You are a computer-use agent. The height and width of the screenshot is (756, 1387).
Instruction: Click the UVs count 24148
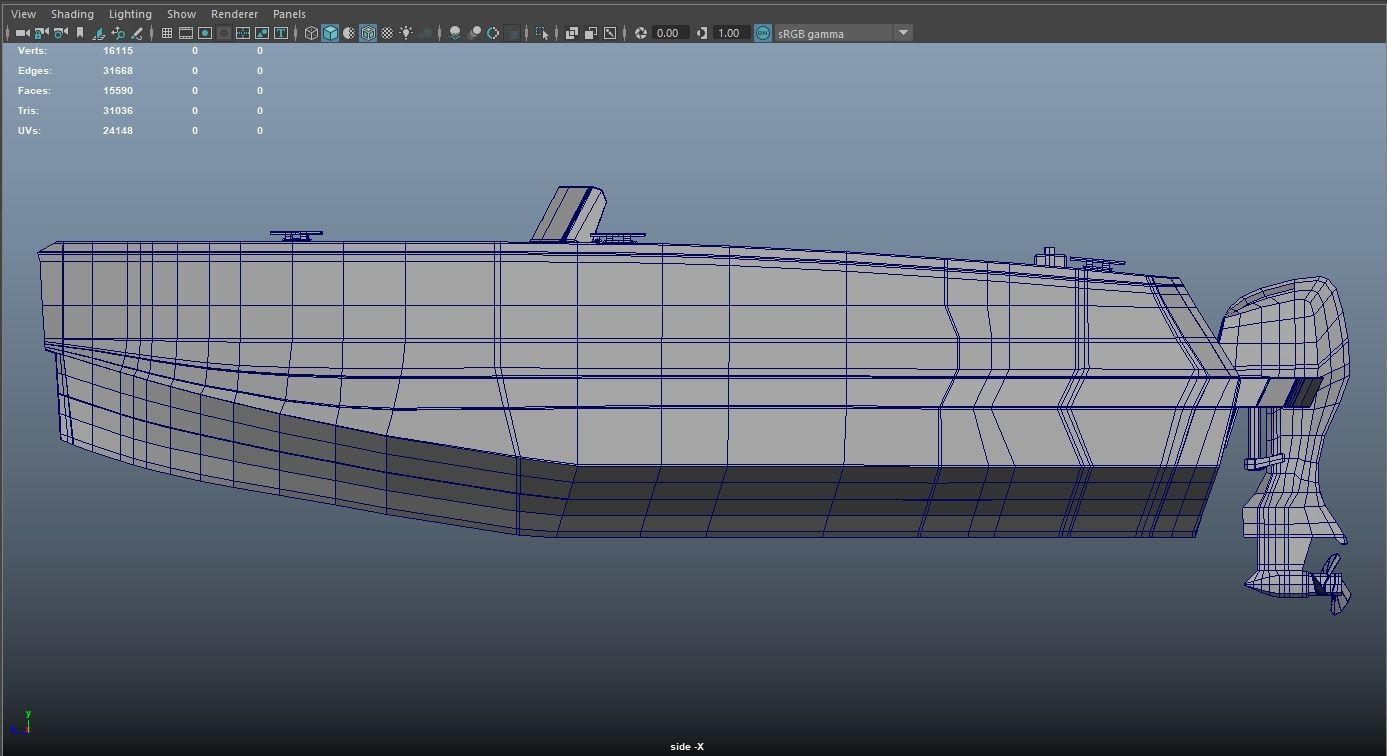coord(118,130)
